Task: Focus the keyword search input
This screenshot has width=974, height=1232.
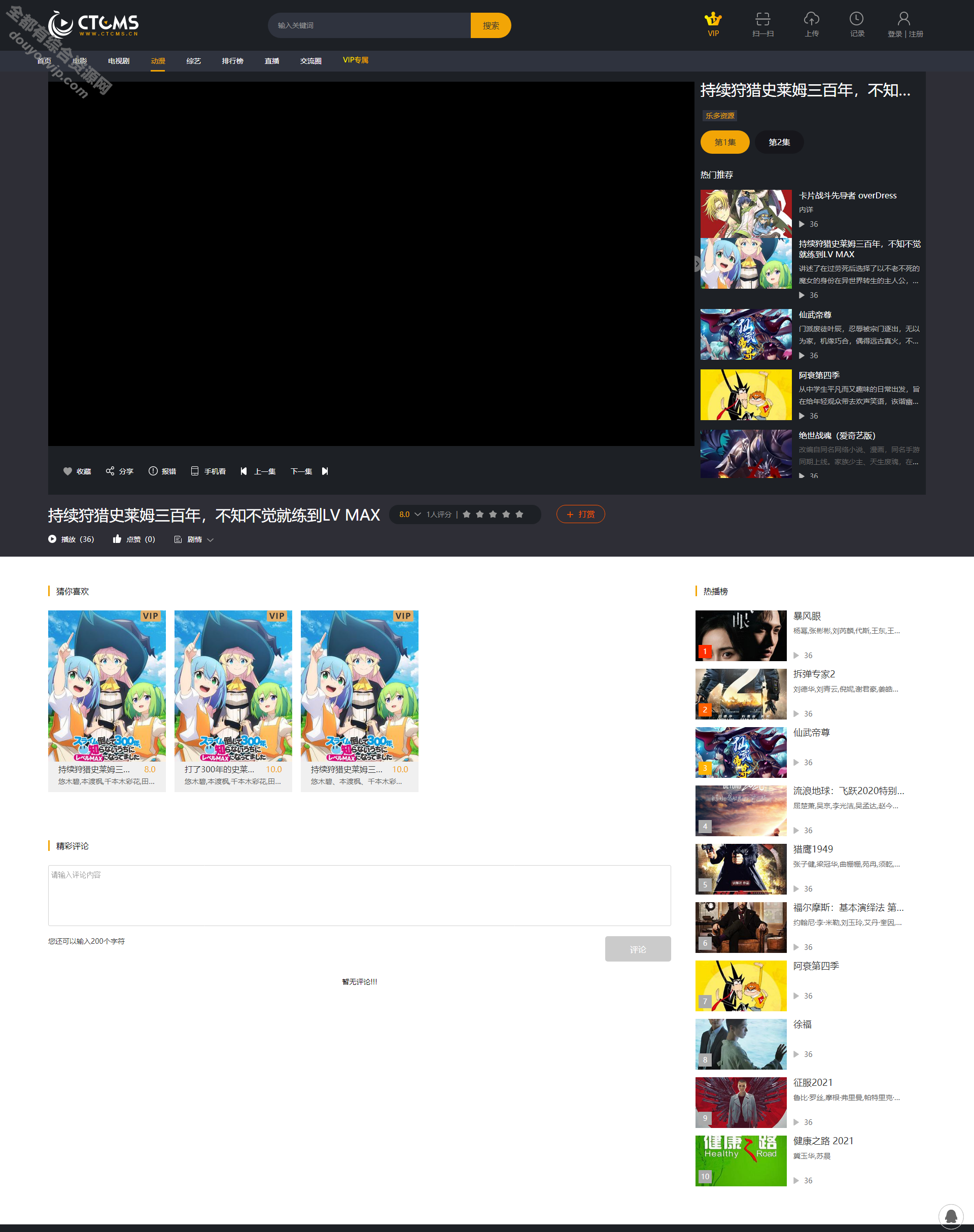Action: coord(369,26)
